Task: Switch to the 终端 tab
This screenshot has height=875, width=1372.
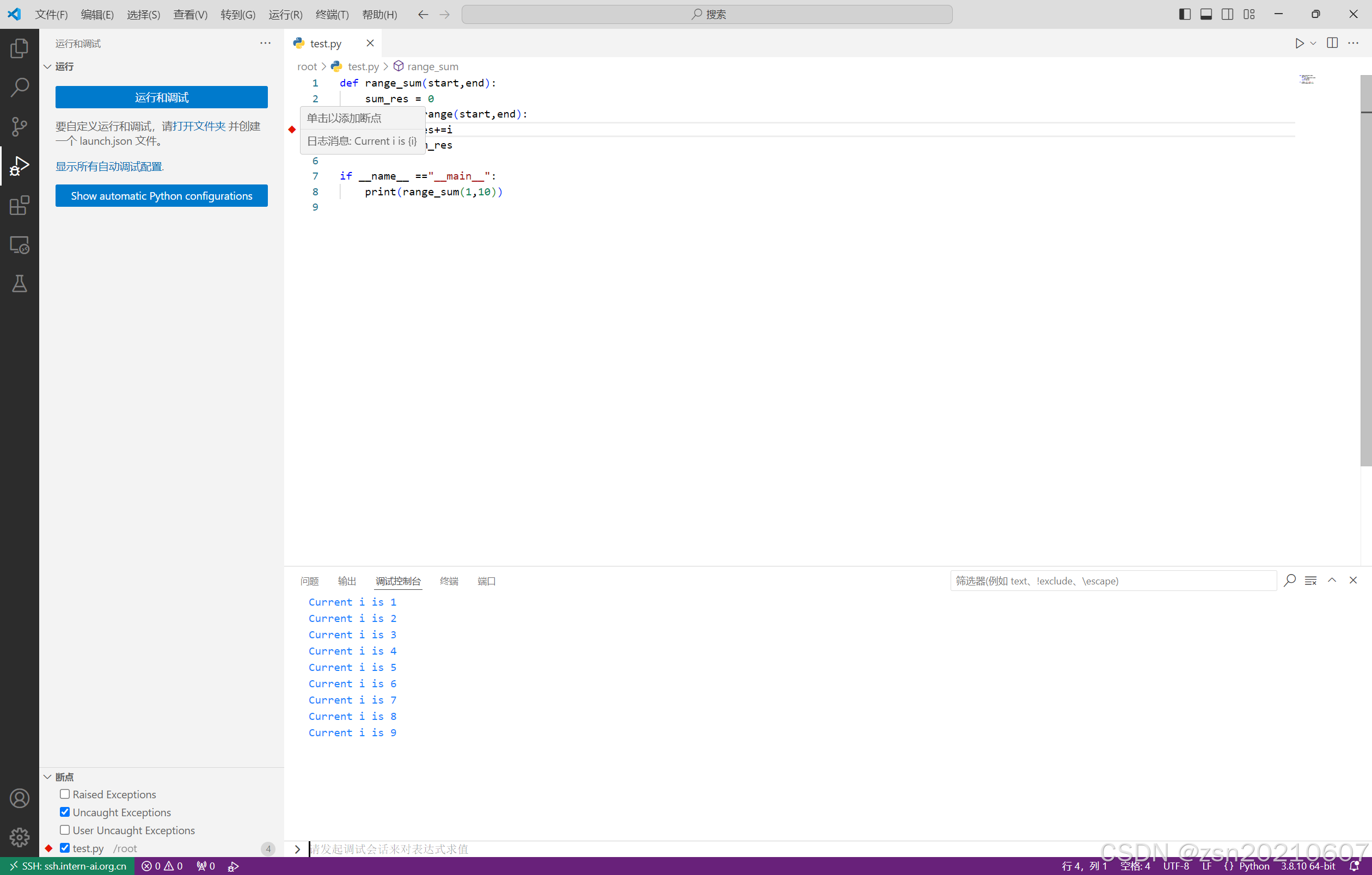Action: 449,581
